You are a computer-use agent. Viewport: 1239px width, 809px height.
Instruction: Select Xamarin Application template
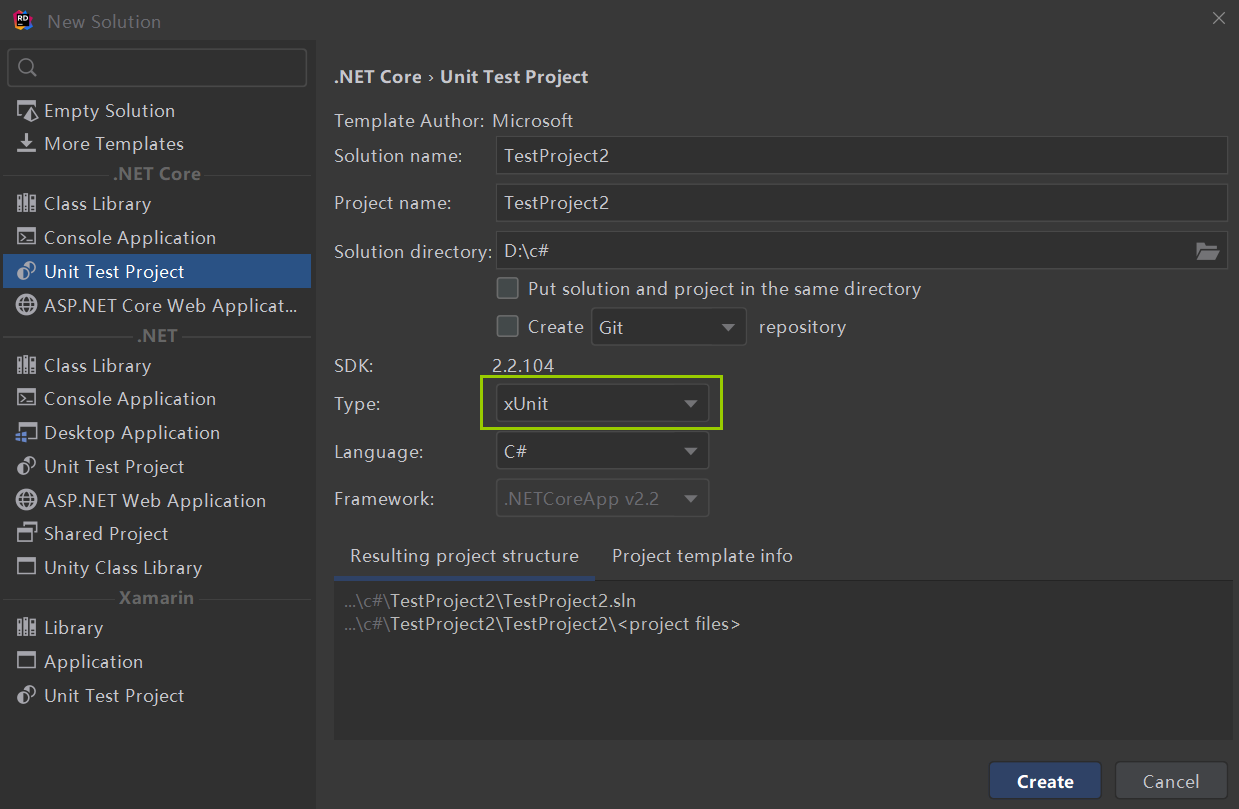157,662
